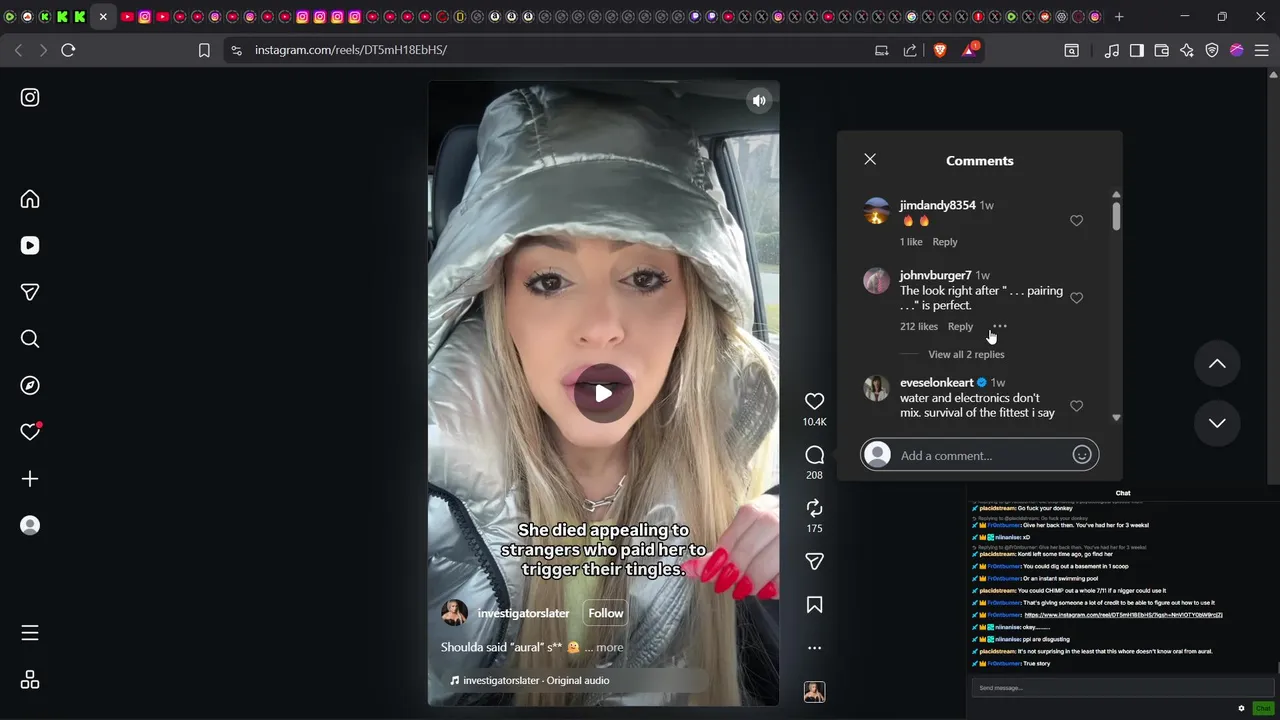Open eveselonkeart username link
The image size is (1280, 720).
(x=936, y=382)
